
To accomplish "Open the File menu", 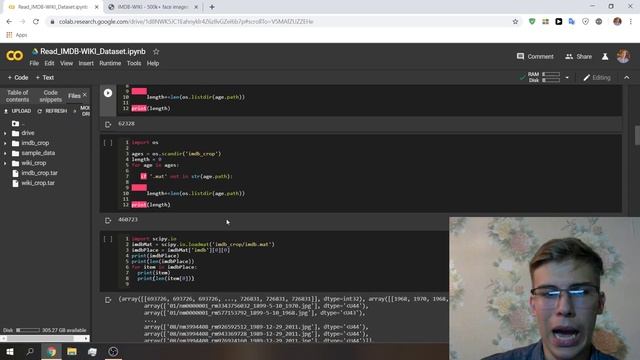I will [34, 63].
